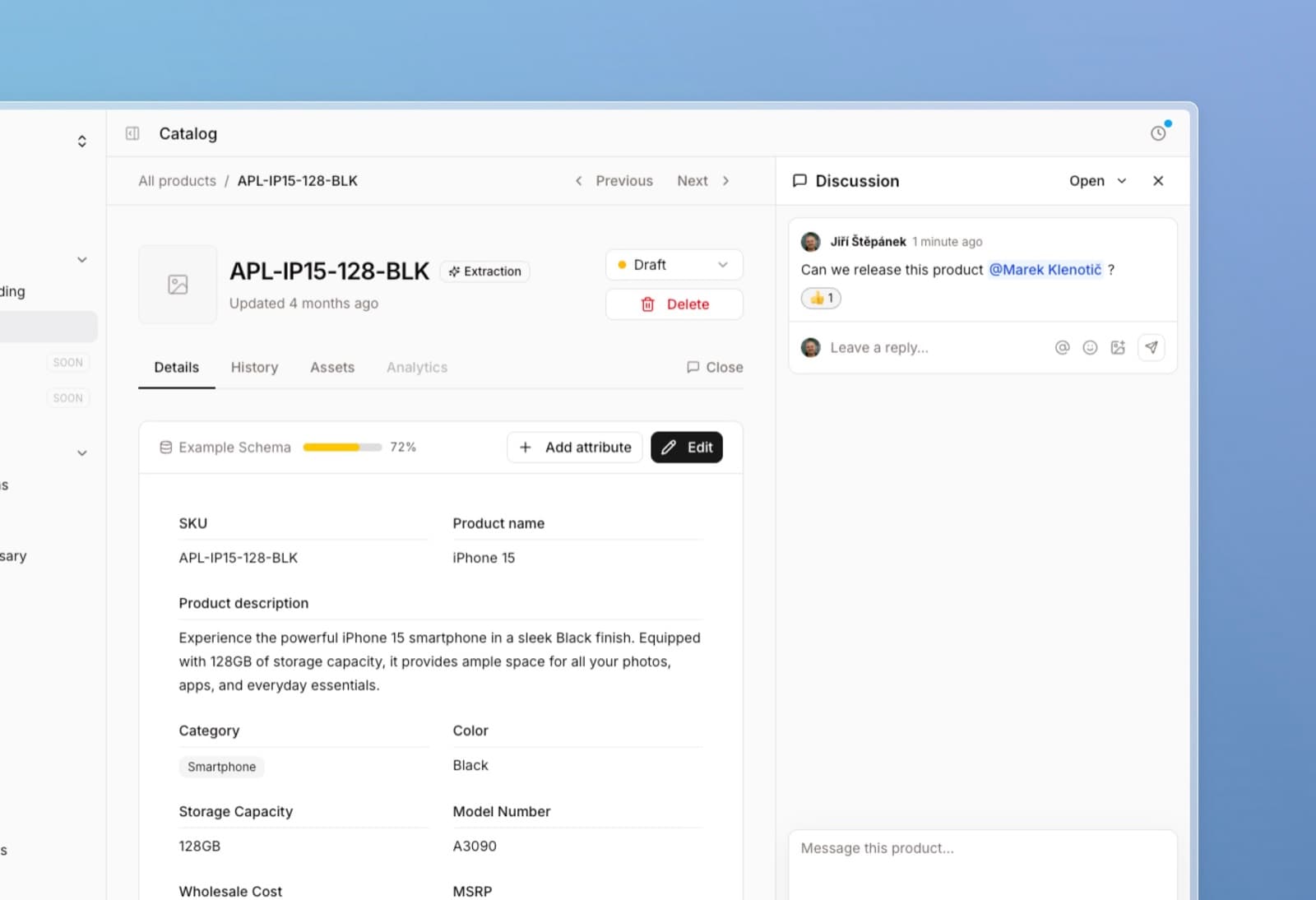Click Jiří Štěpánek's avatar on the comment
The image size is (1316, 900).
coord(811,242)
